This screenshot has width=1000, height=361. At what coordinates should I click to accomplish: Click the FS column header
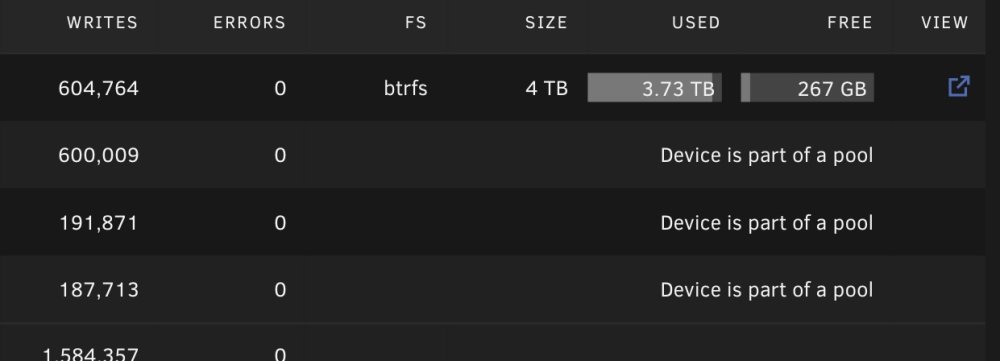[416, 23]
